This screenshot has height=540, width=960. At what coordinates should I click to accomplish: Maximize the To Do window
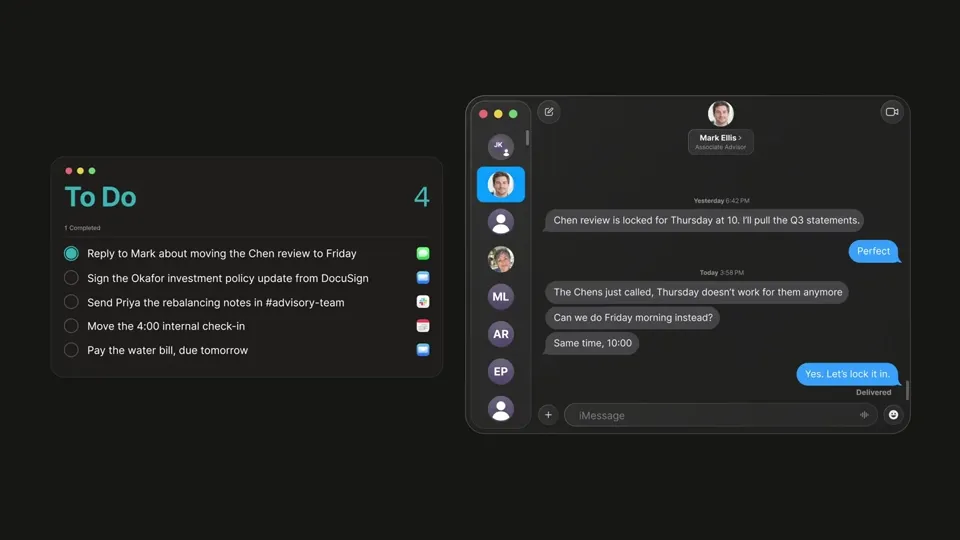pos(92,171)
